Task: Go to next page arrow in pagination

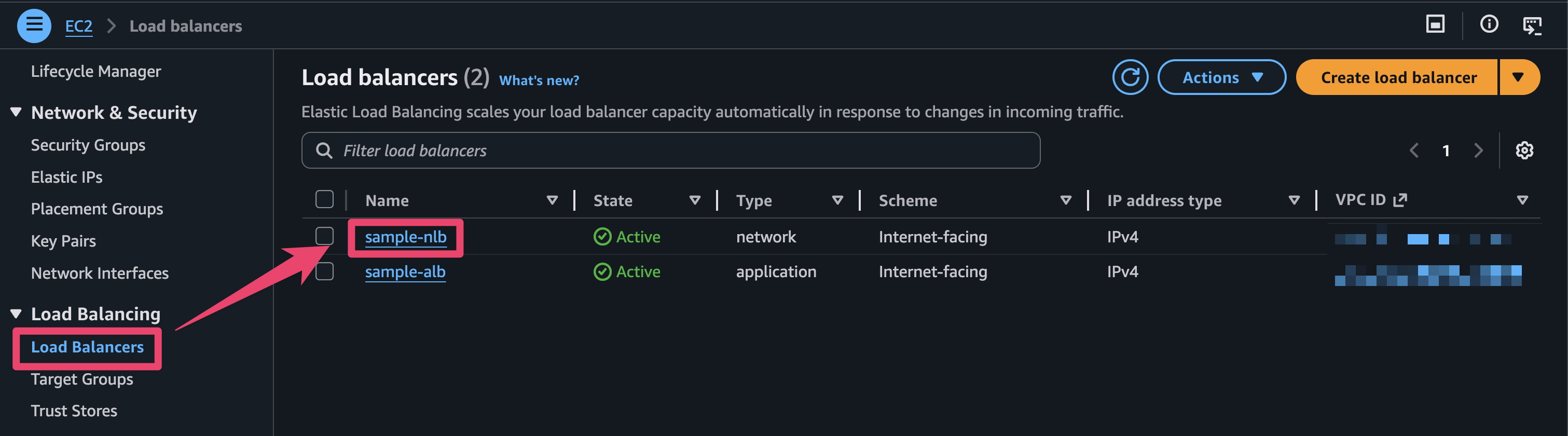Action: [1478, 151]
